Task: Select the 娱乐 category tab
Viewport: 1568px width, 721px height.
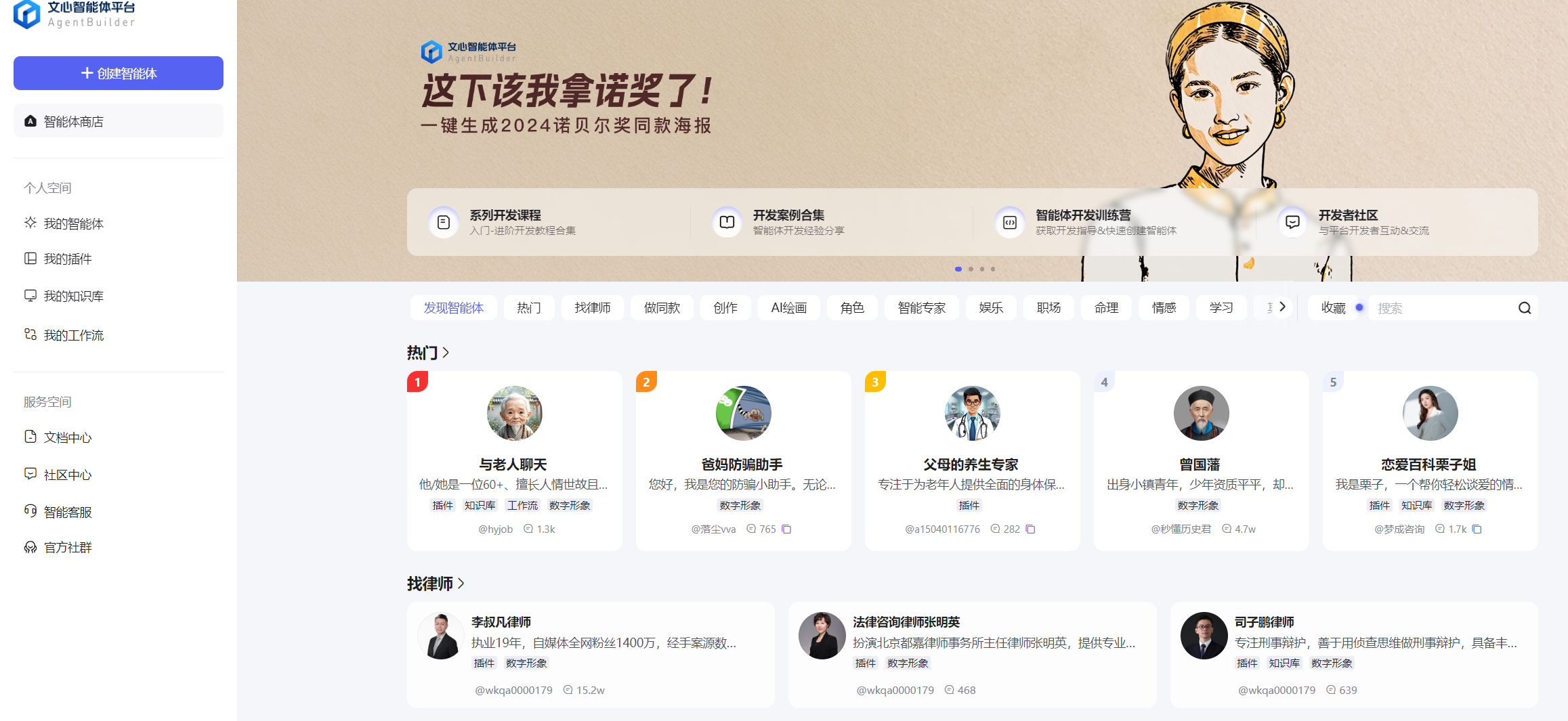Action: coord(991,308)
